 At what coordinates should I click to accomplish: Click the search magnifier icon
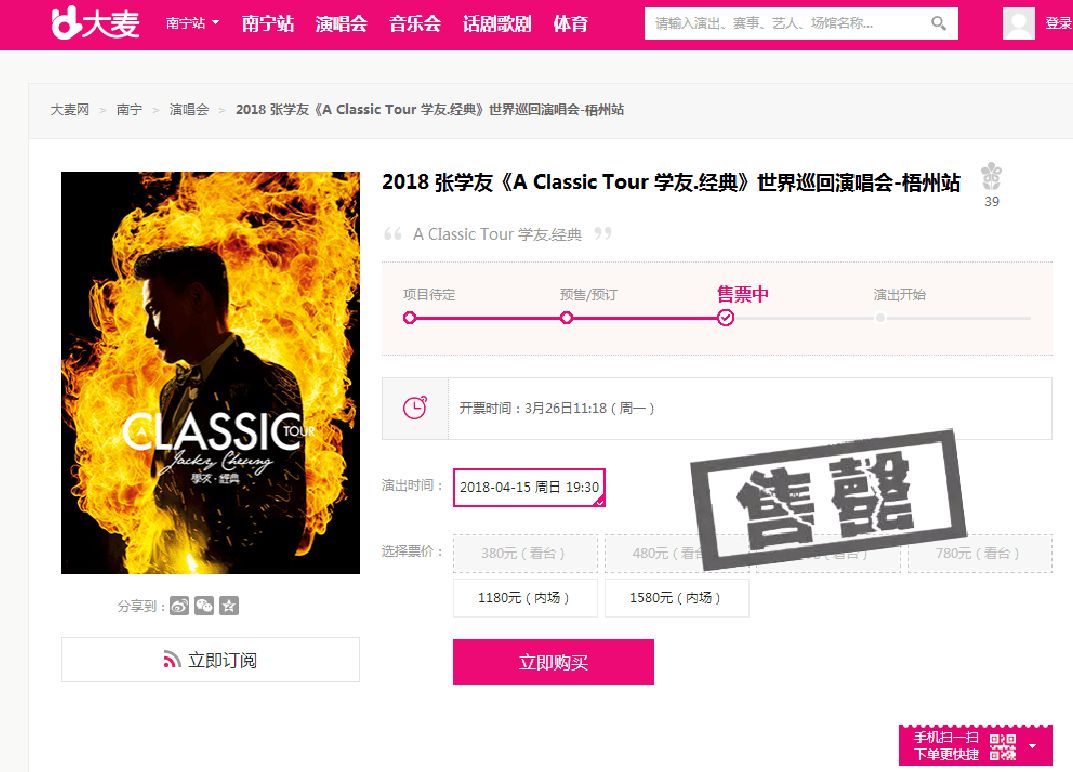(x=938, y=23)
